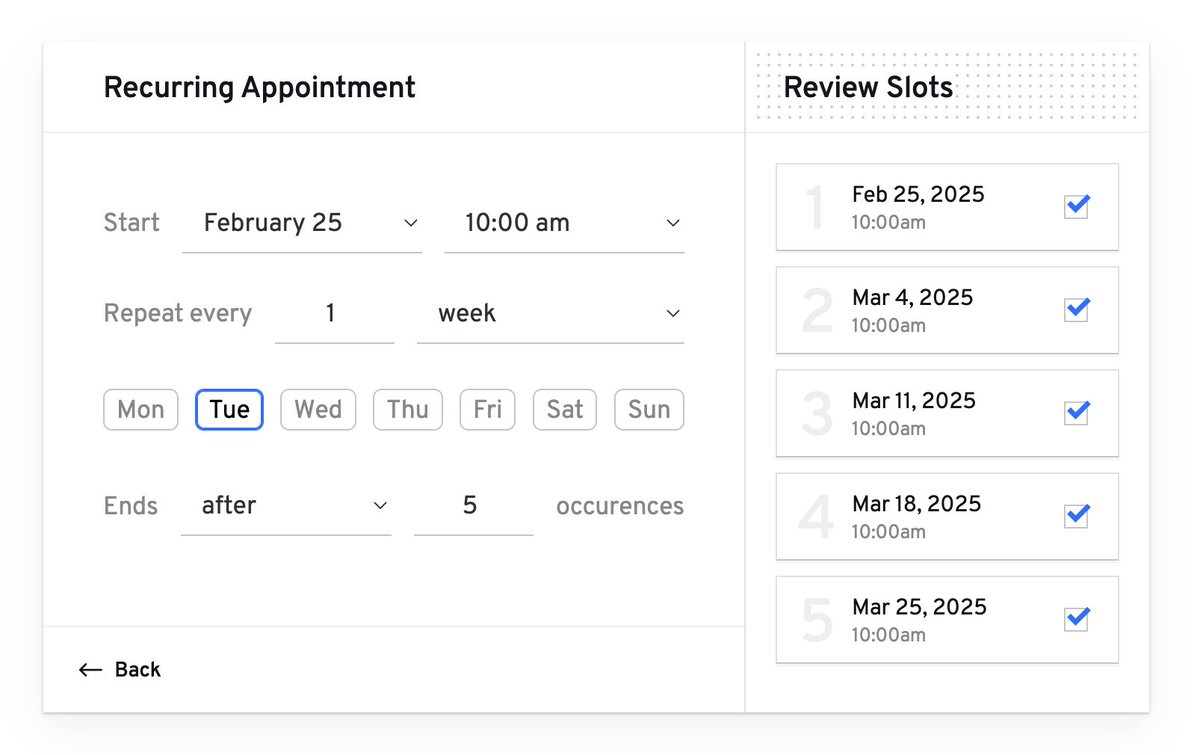Click the occurrences count field
1200x755 pixels.
[x=473, y=506]
